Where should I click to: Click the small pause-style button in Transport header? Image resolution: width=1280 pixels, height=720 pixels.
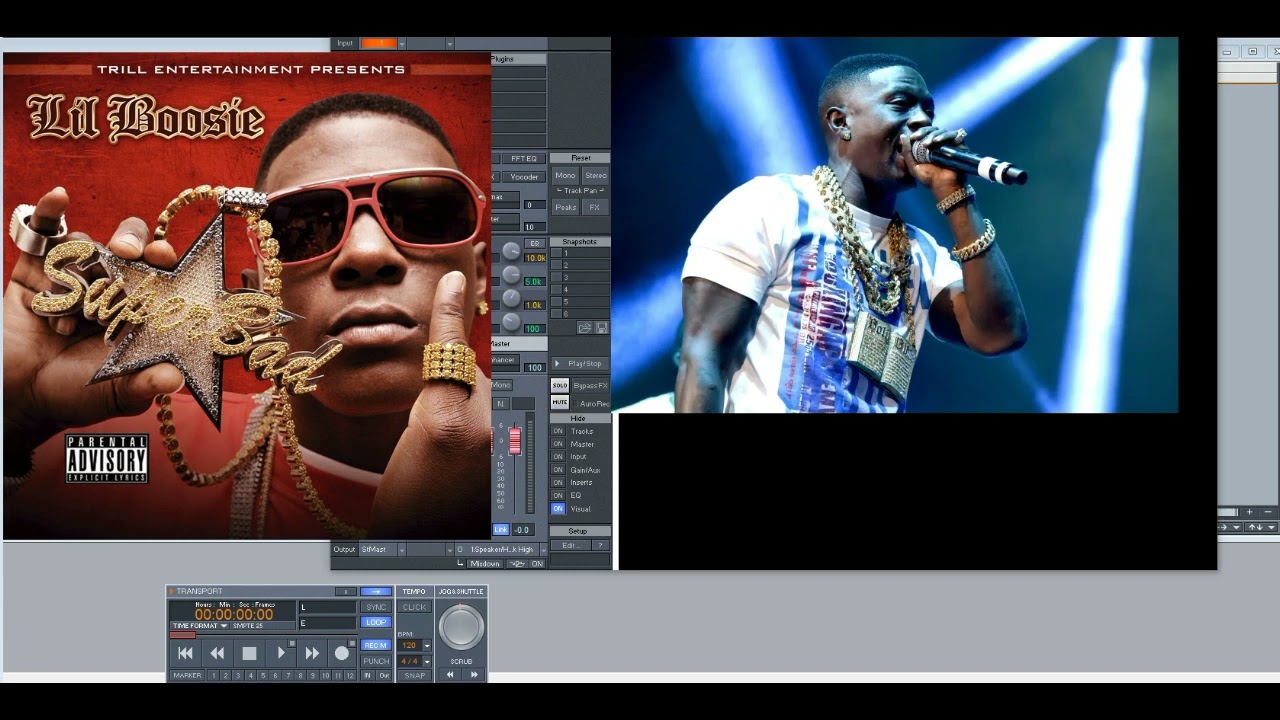click(345, 591)
